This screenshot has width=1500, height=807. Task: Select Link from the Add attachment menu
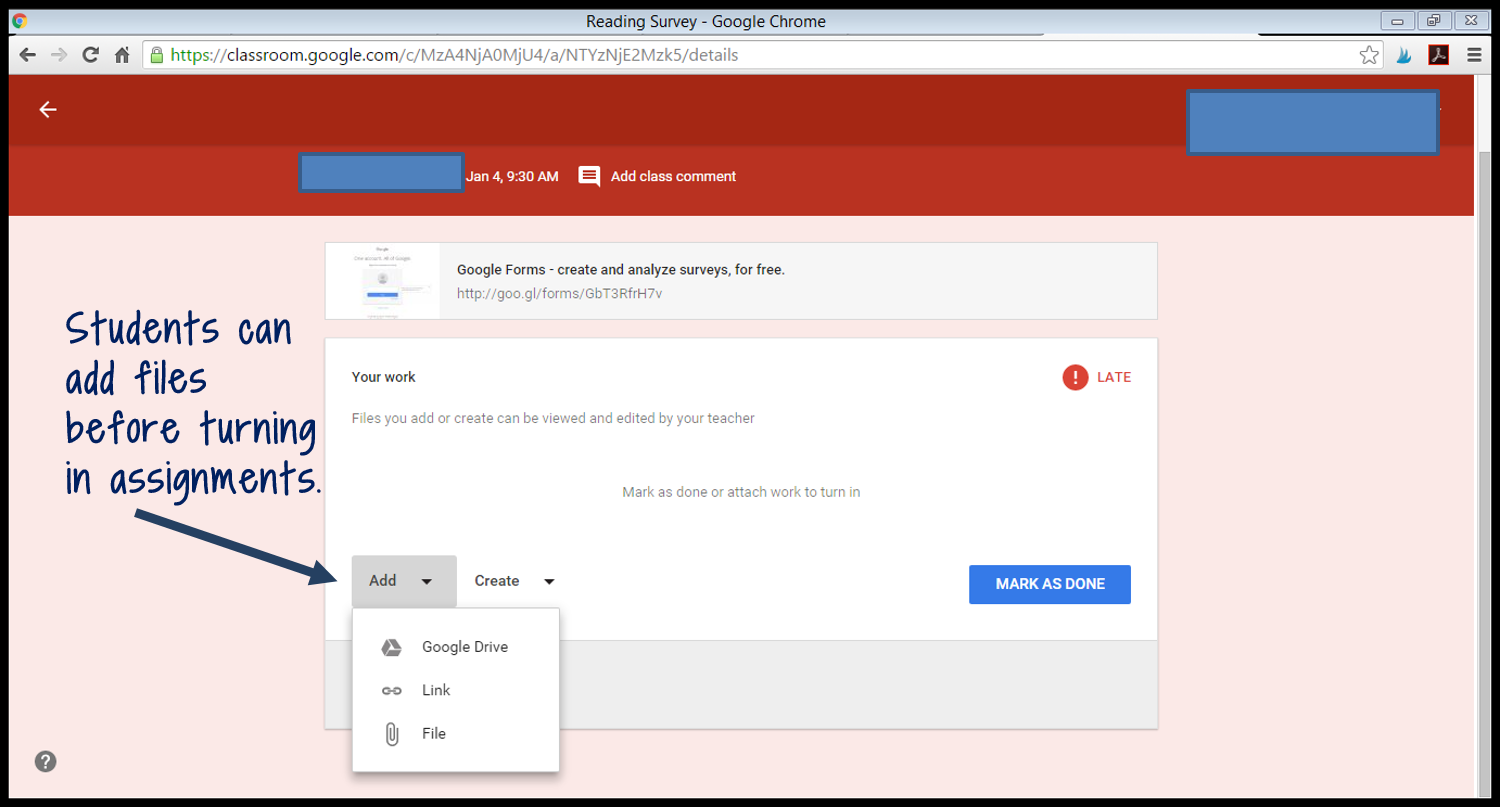point(436,690)
